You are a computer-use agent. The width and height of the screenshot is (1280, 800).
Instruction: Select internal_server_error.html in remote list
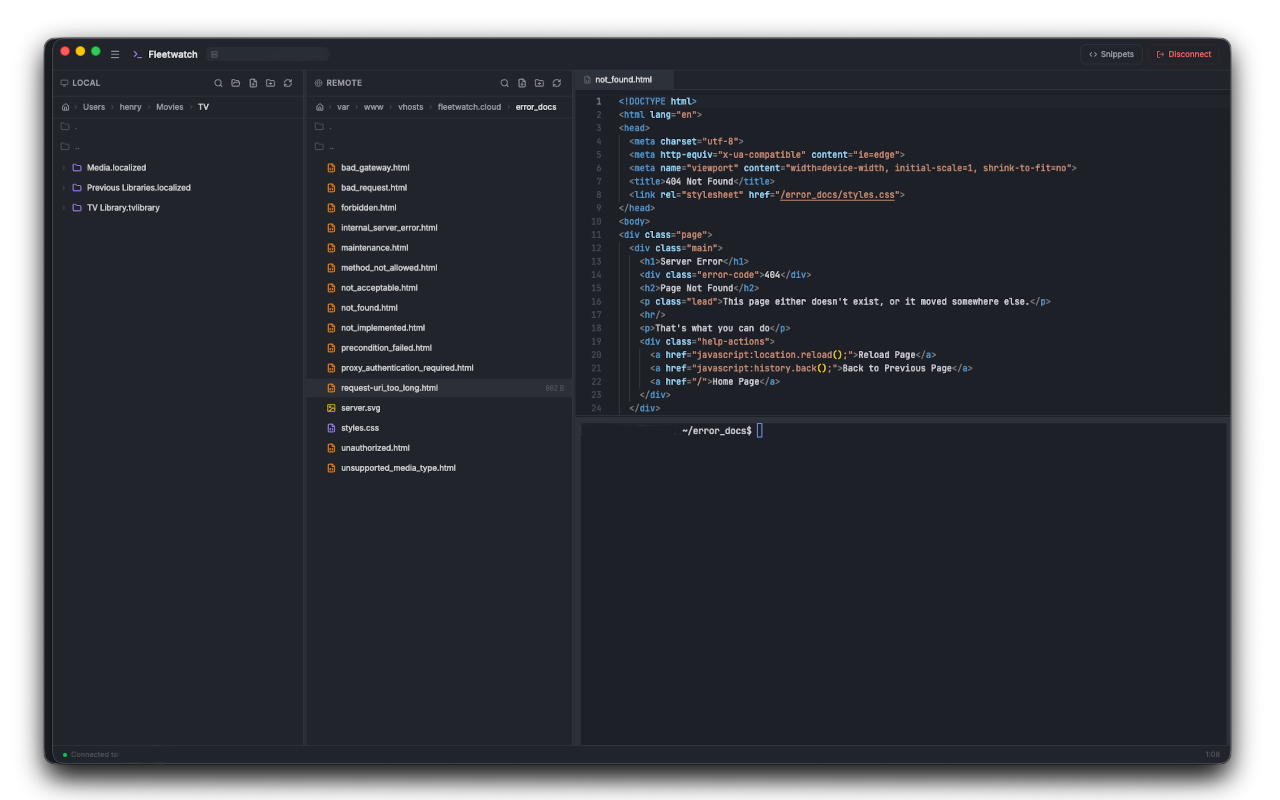click(x=439, y=228)
